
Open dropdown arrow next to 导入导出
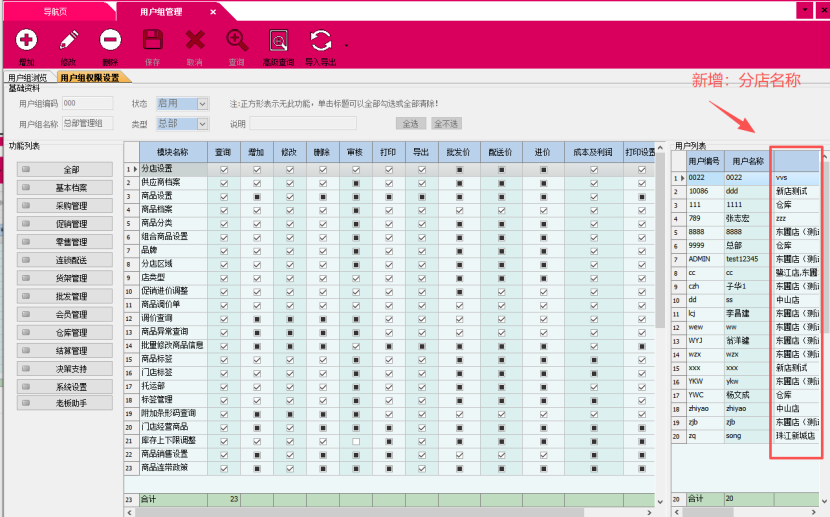346,46
